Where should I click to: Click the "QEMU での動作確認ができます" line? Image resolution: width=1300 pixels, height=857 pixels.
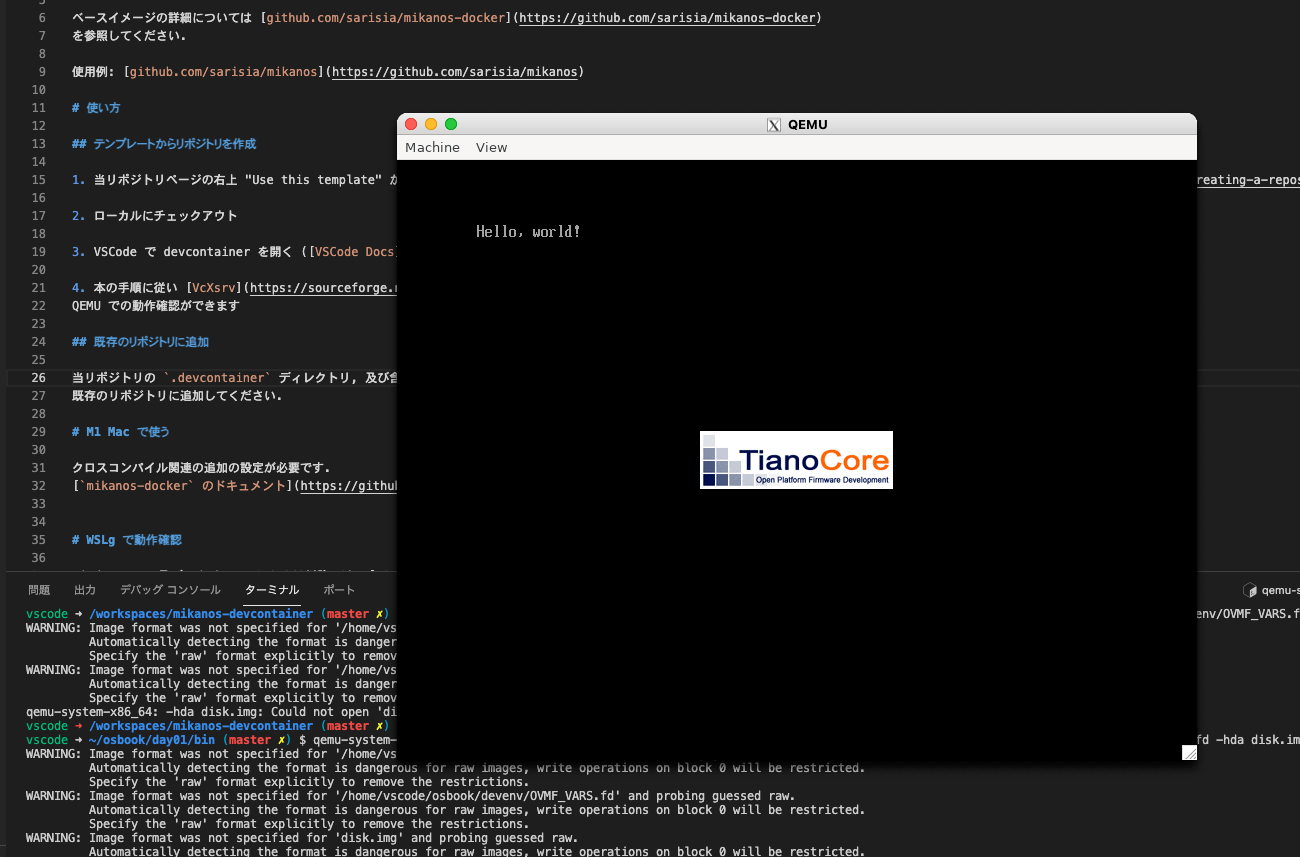point(156,306)
